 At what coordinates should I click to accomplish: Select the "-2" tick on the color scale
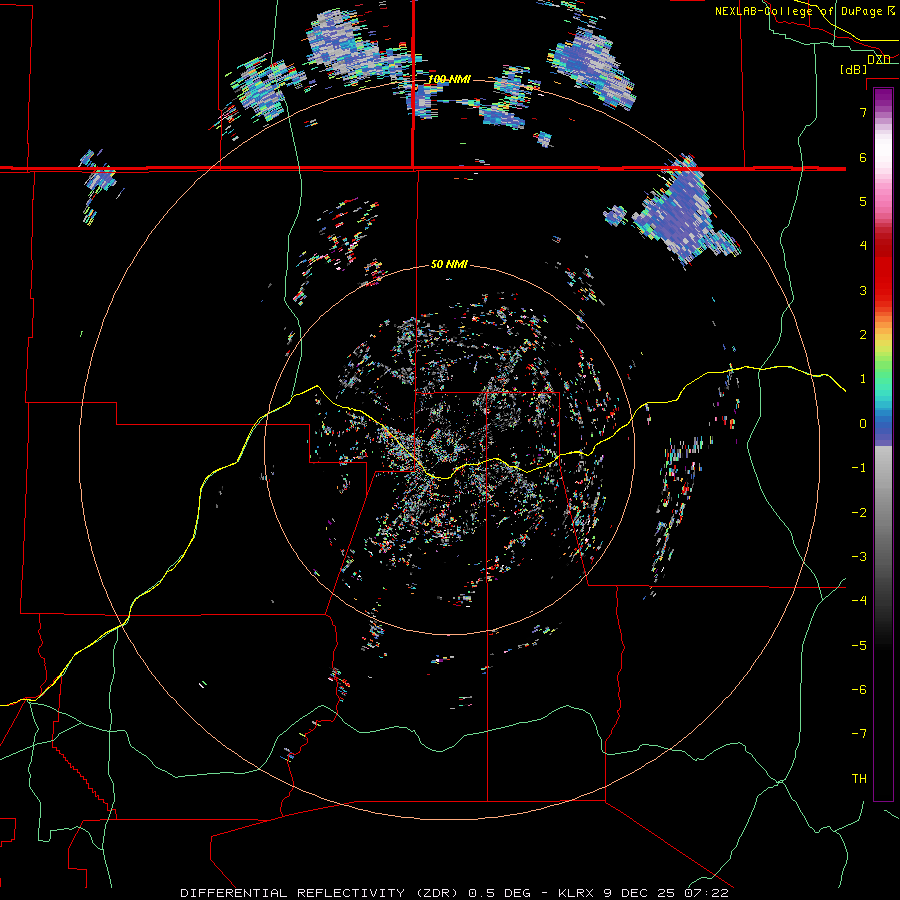tap(859, 513)
